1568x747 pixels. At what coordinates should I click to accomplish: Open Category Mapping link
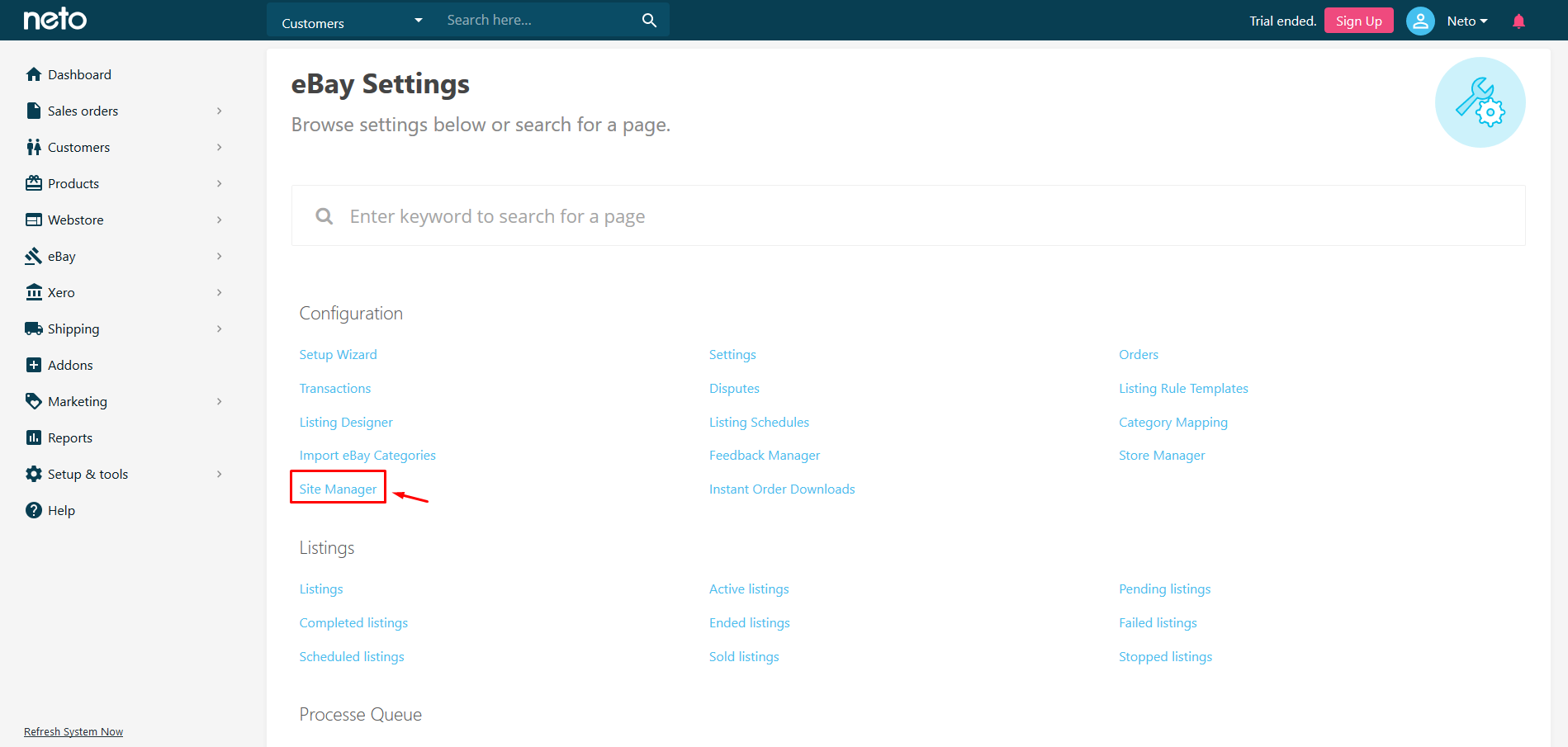click(1173, 422)
